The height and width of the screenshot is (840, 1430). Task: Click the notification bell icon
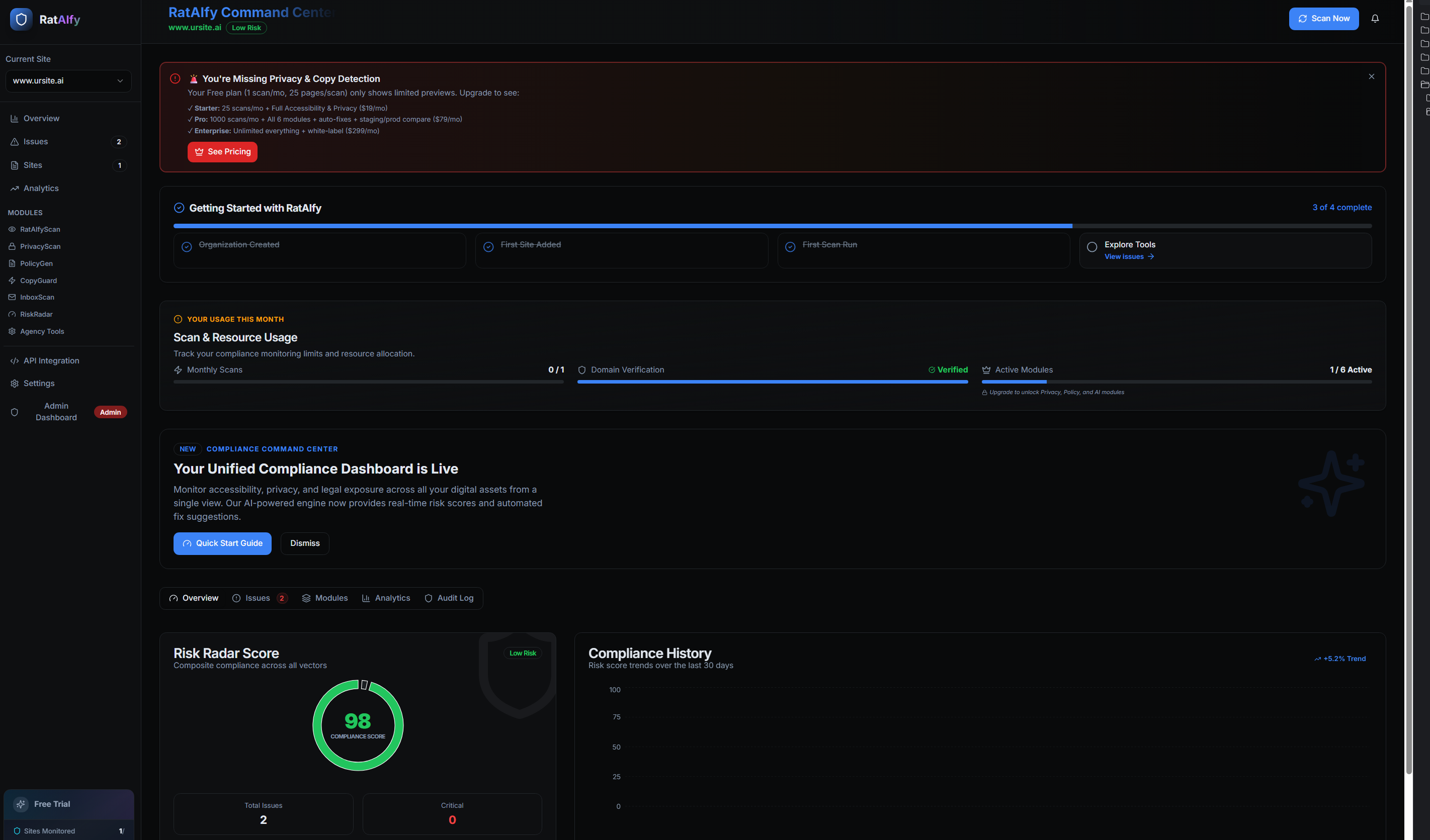pos(1374,19)
